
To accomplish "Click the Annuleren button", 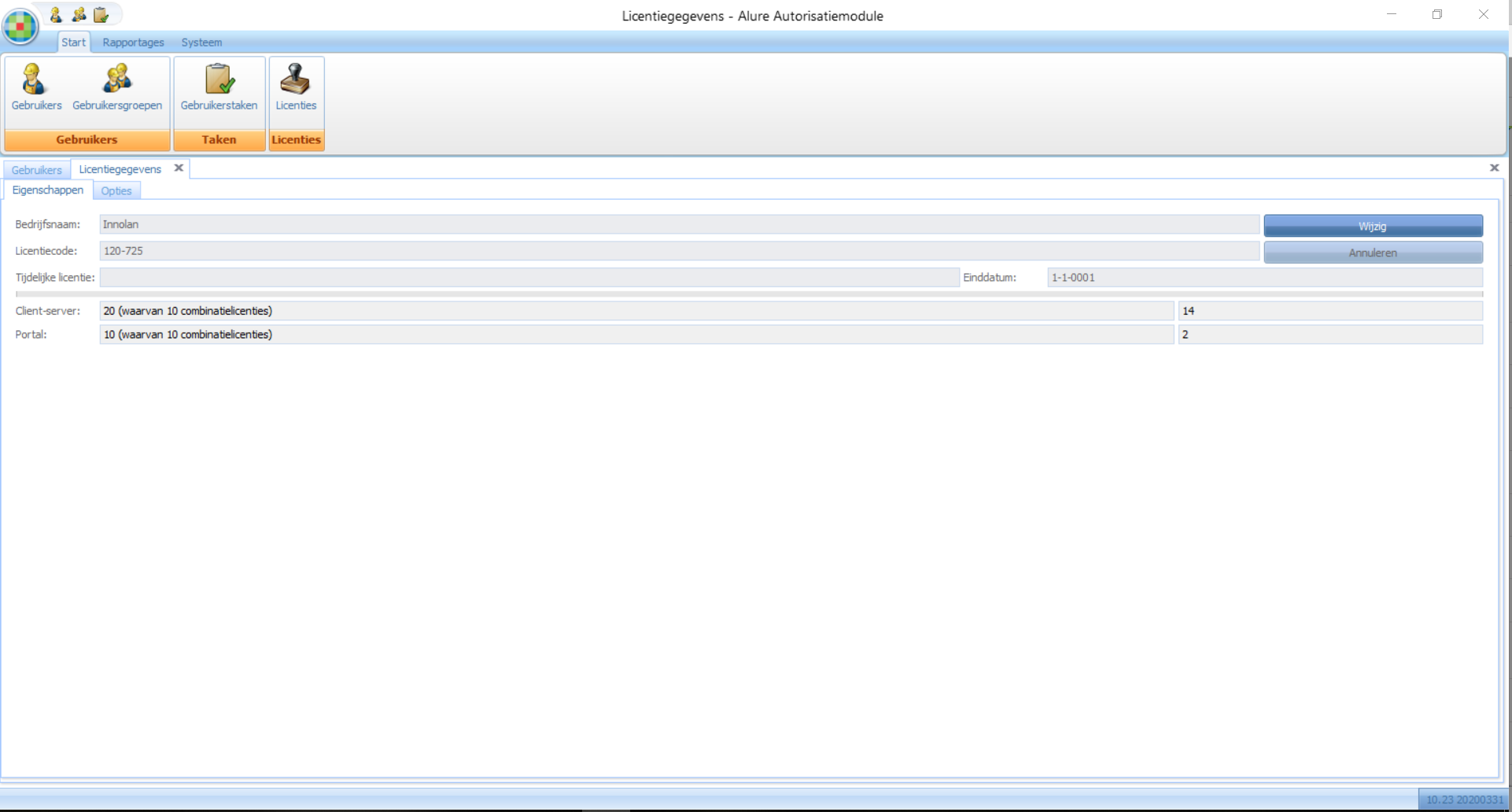I will coord(1373,253).
